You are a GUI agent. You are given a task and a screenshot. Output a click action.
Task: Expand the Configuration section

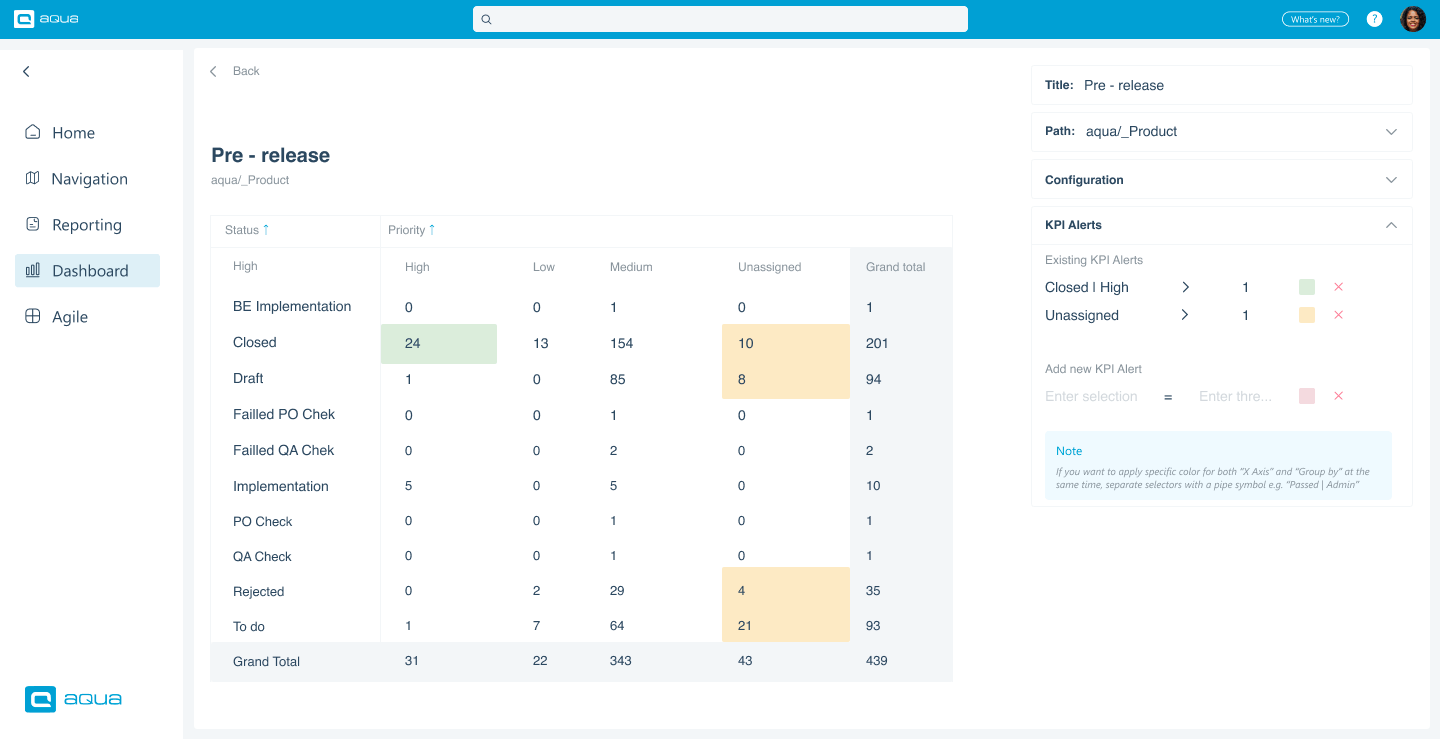(x=1391, y=180)
